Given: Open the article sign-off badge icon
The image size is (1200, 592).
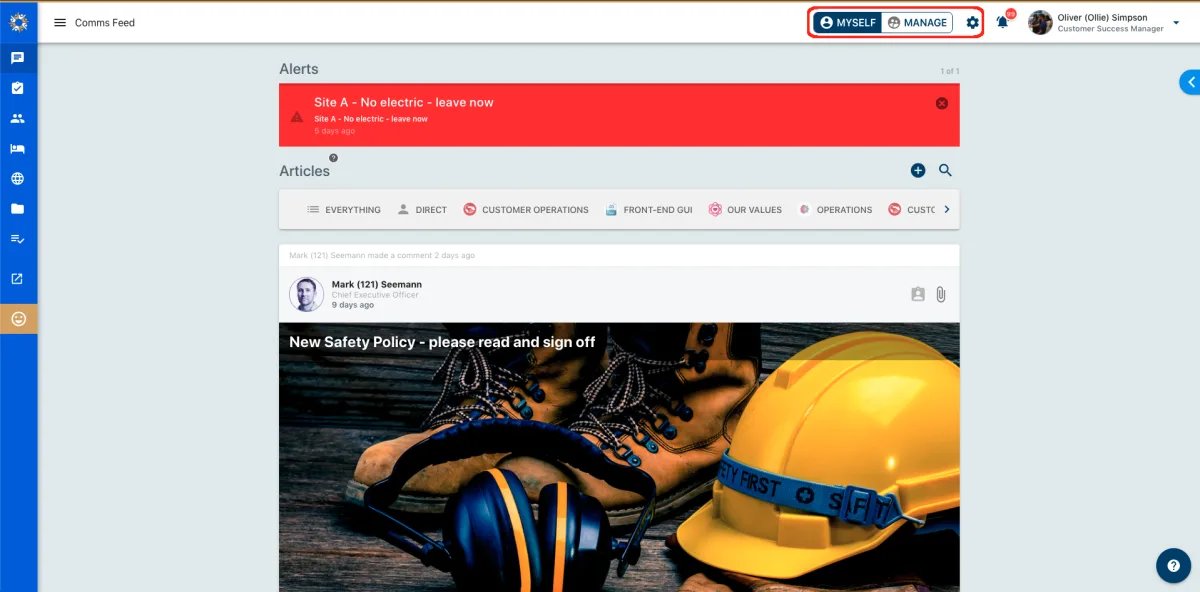Looking at the screenshot, I should point(918,294).
